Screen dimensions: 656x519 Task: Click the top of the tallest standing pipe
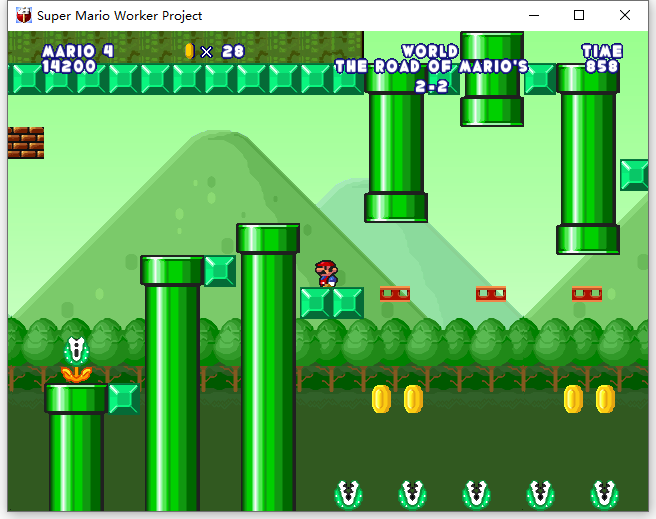(x=268, y=238)
